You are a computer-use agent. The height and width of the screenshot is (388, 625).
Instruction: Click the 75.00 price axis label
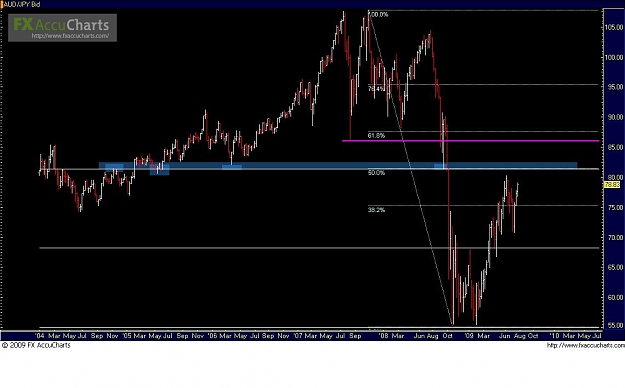click(x=614, y=207)
